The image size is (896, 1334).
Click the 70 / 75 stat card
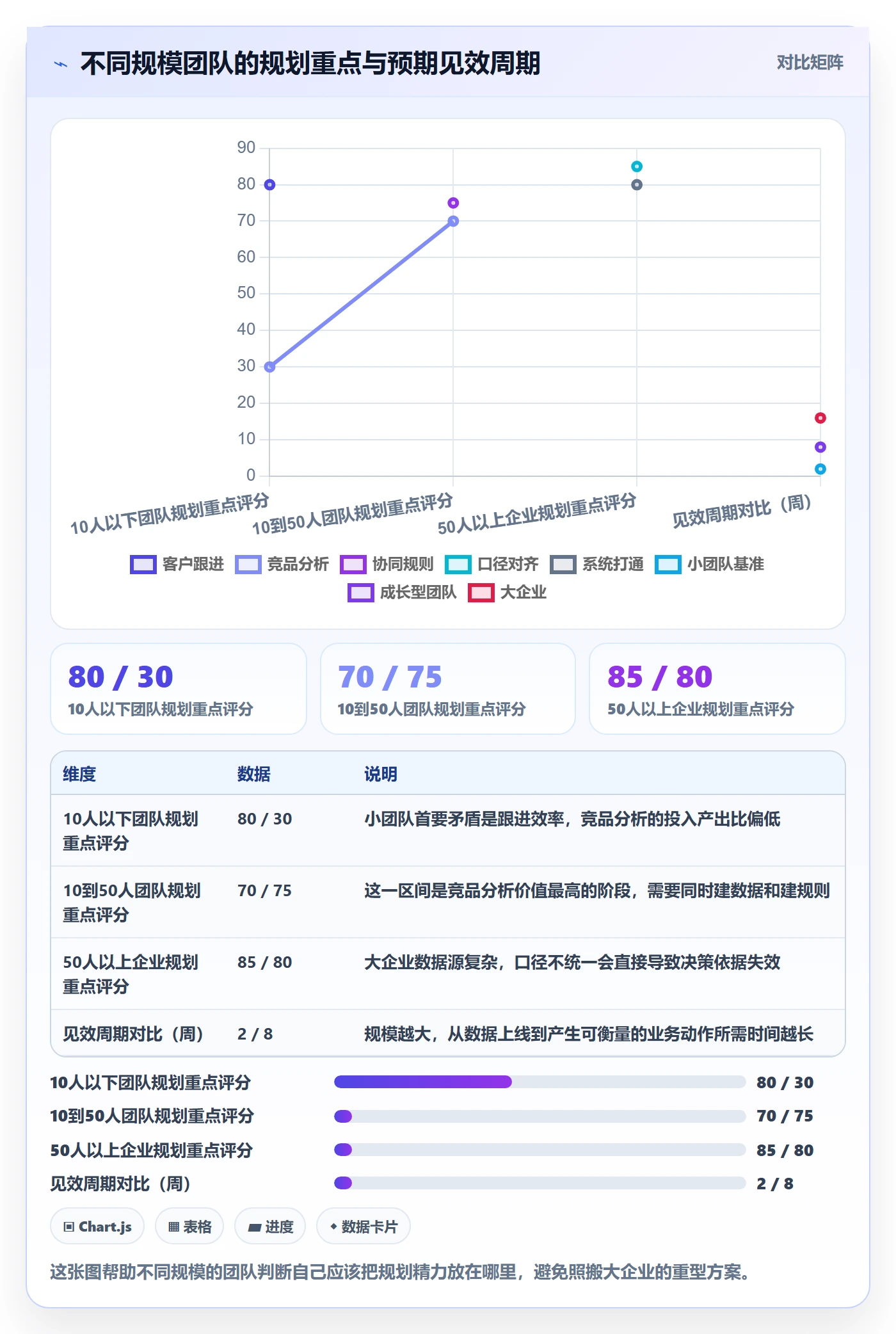448,689
